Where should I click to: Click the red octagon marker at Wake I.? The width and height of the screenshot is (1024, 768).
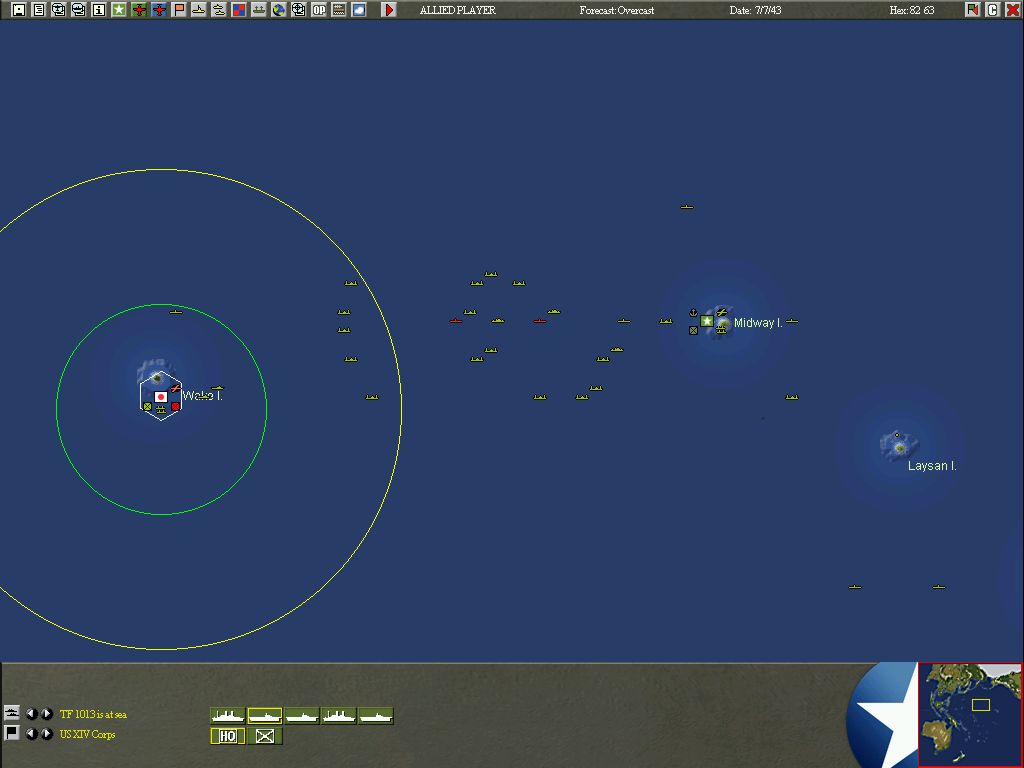pos(175,407)
